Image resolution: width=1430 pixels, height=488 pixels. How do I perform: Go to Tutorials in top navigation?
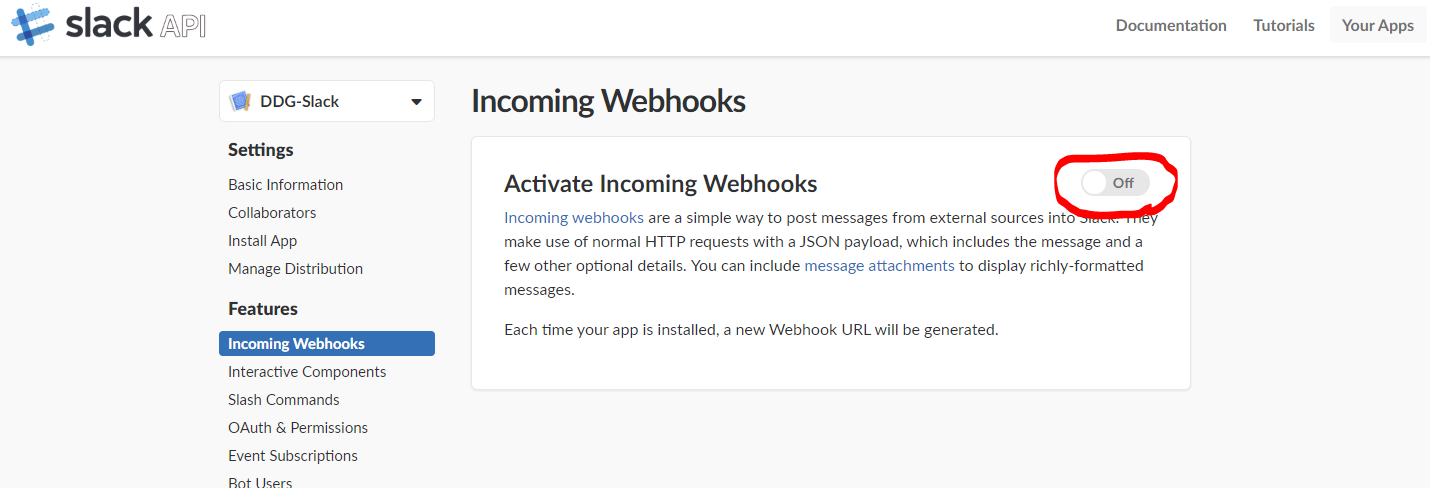1284,26
